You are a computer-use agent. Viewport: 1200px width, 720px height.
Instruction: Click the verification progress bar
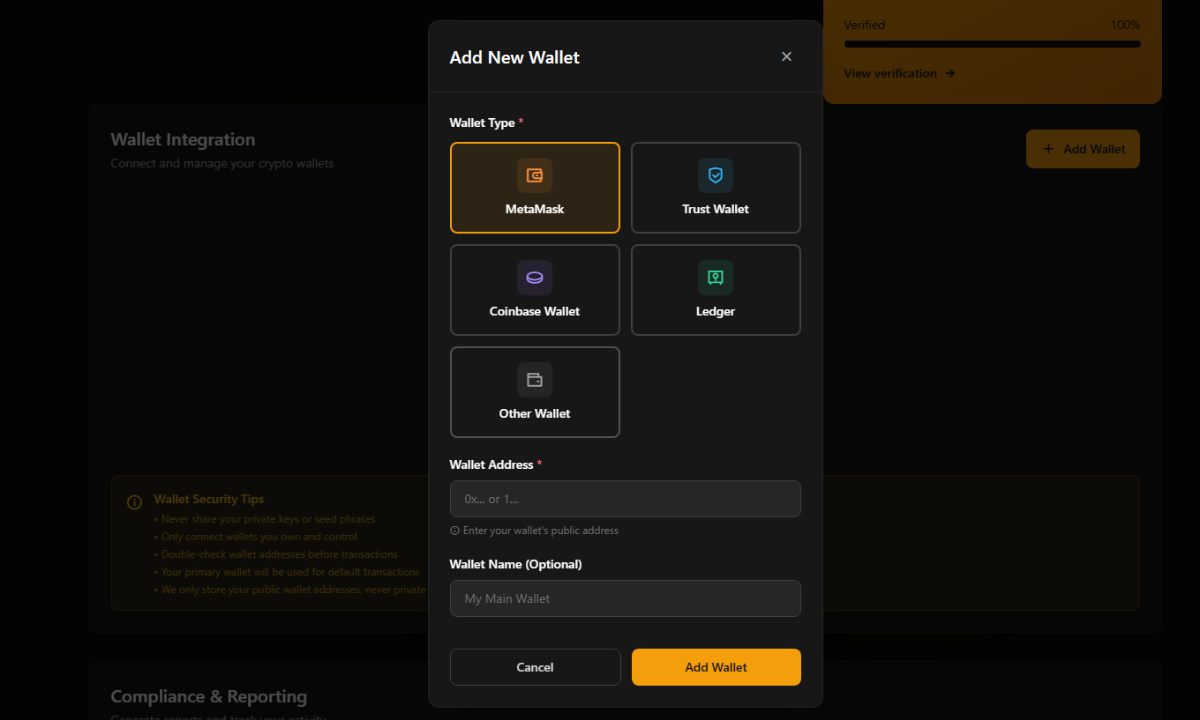991,43
